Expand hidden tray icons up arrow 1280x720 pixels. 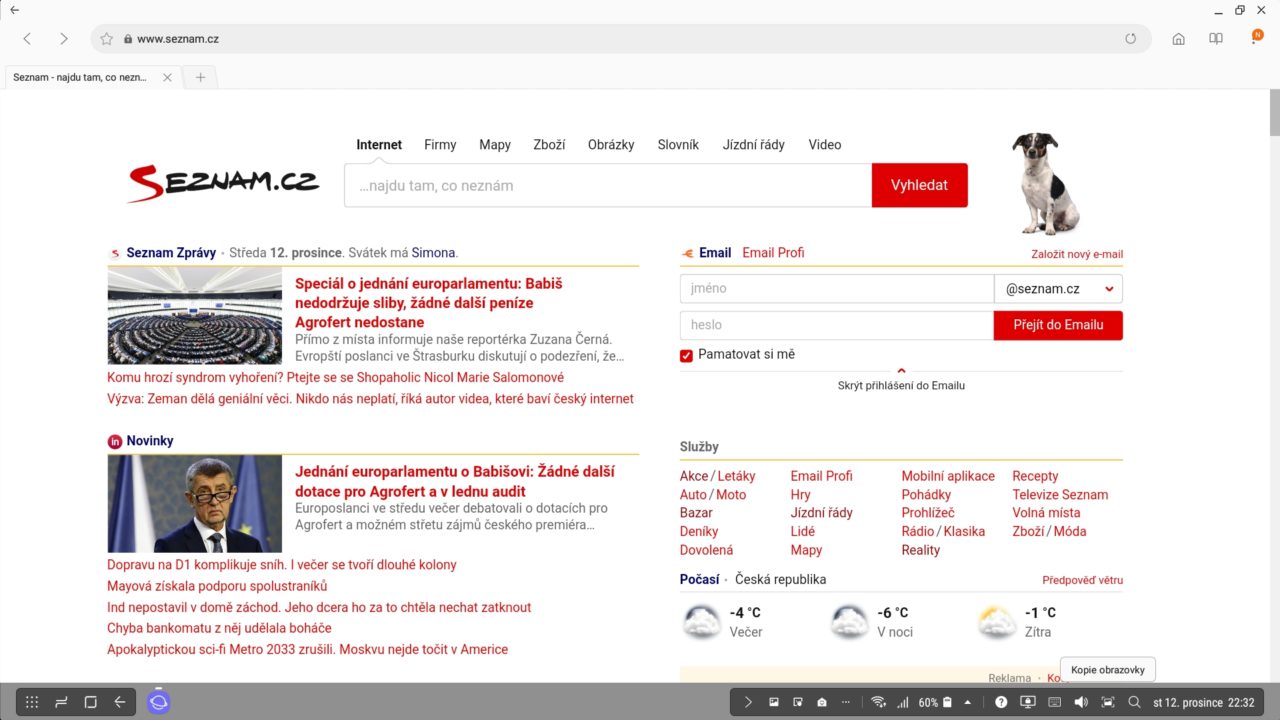(x=967, y=702)
